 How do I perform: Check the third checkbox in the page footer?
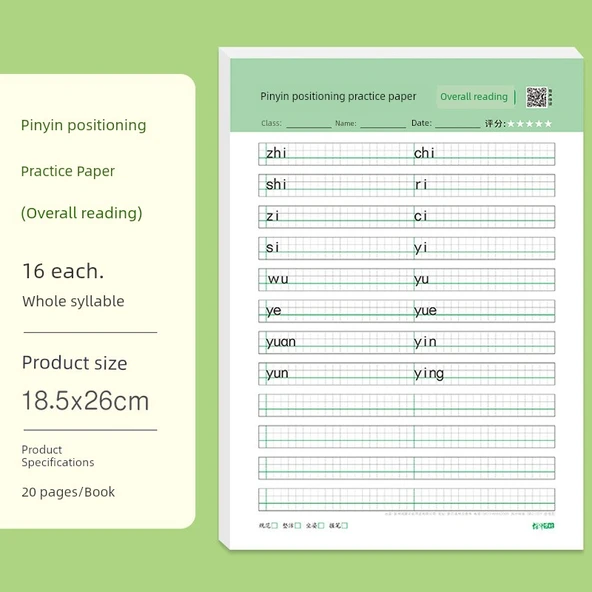321,526
